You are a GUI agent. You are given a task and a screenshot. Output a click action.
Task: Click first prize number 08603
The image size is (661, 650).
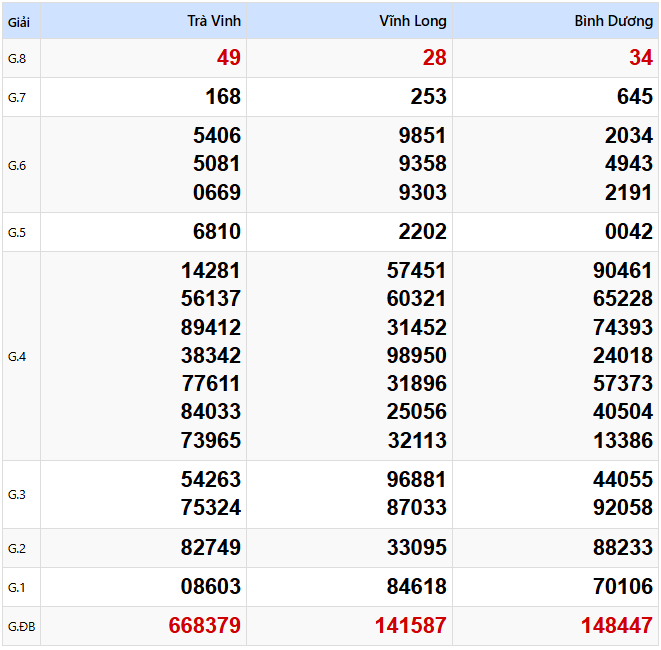[x=211, y=587]
